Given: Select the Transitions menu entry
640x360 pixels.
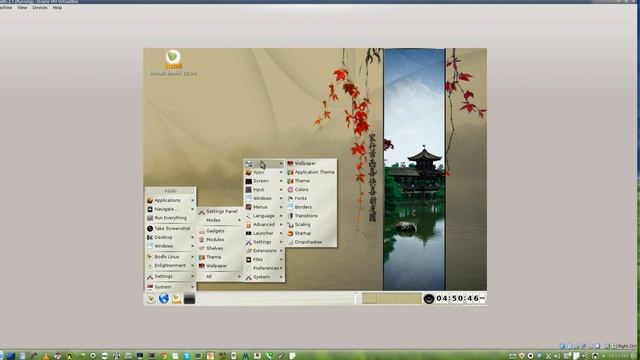Looking at the screenshot, I should point(311,216).
